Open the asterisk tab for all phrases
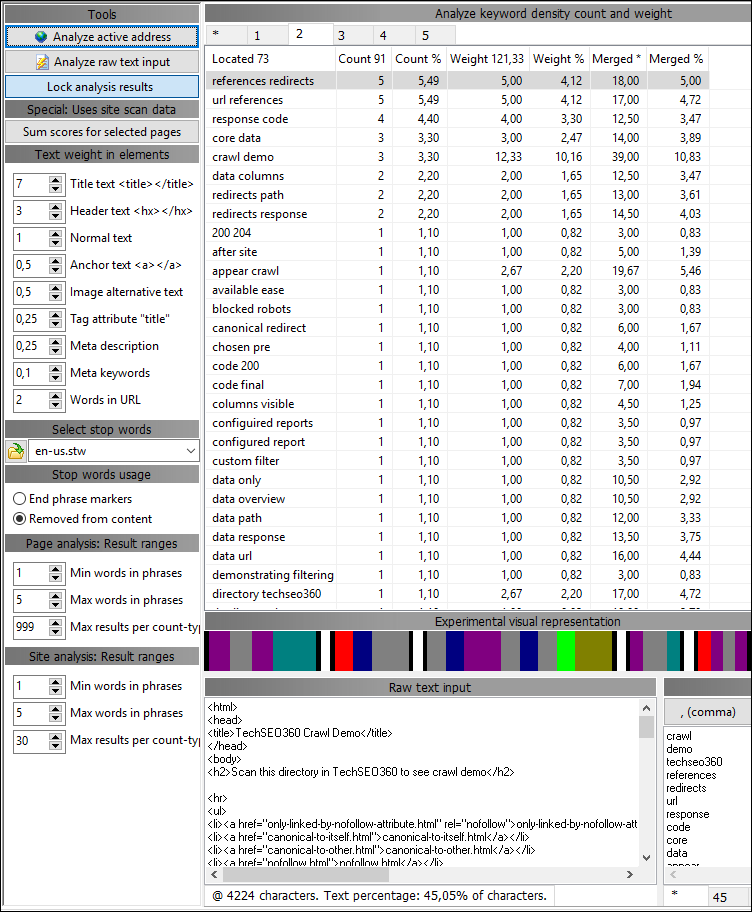The height and width of the screenshot is (912, 752). click(x=216, y=36)
